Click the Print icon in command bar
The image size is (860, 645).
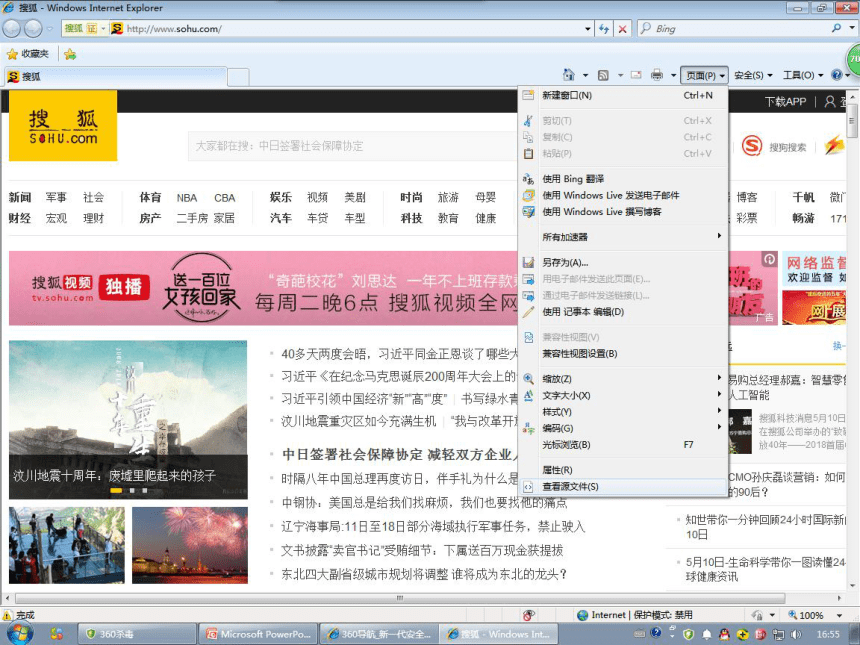(x=657, y=75)
